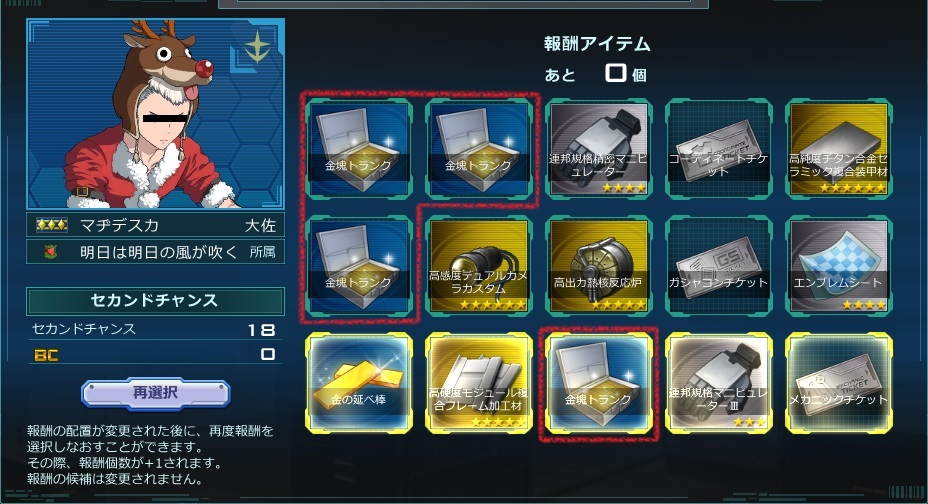Pick the コーディネートチケット reward

(718, 148)
